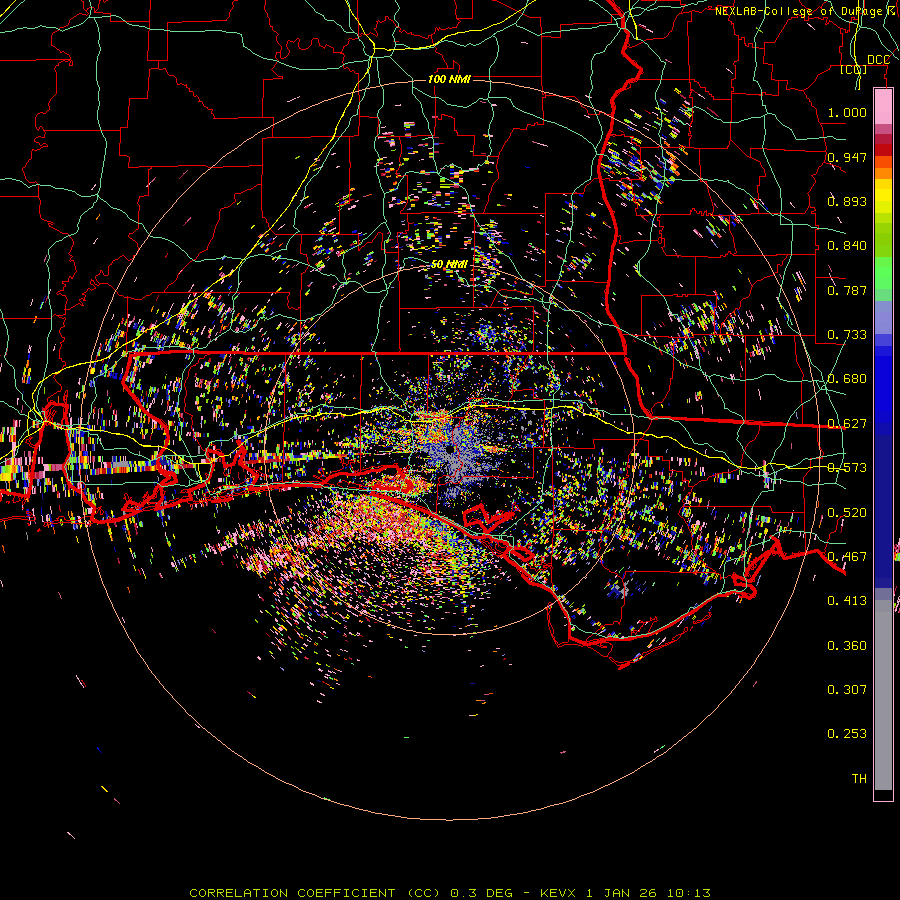
Task: Click the 100 NMI range ring label
Action: tap(449, 79)
